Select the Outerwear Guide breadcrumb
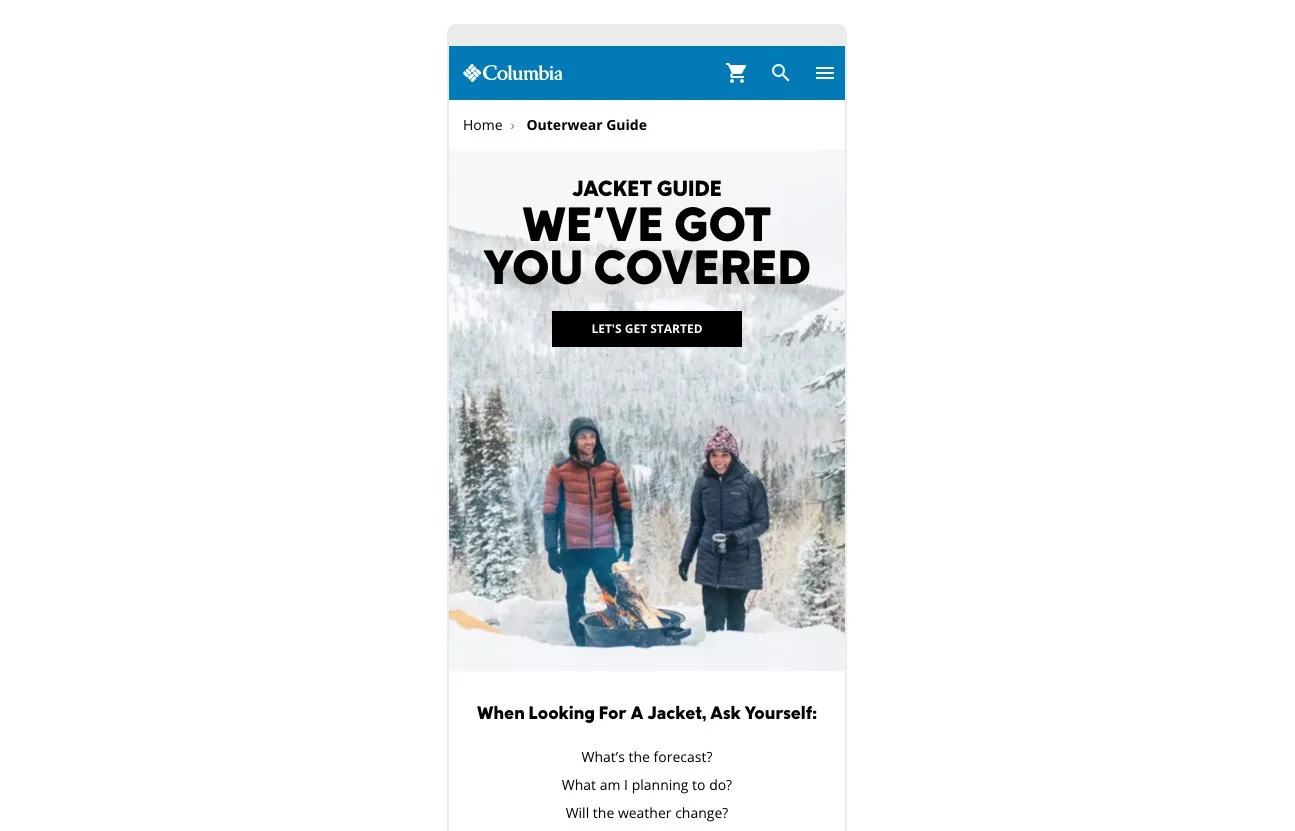The height and width of the screenshot is (831, 1295). click(x=587, y=125)
